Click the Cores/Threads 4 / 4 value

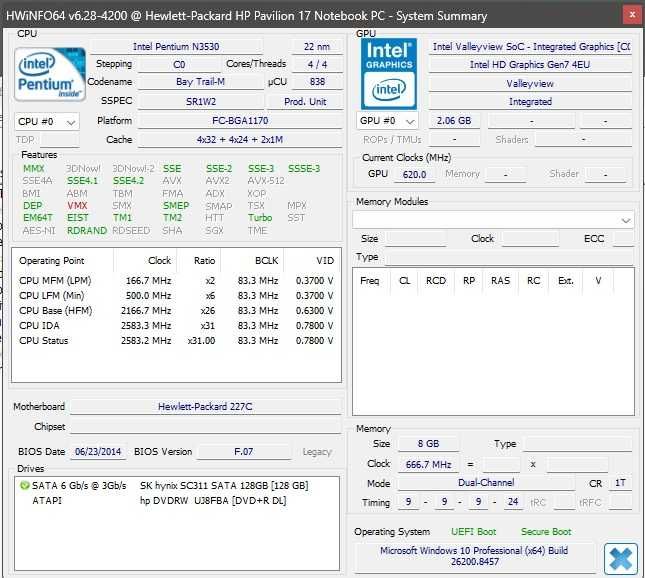pyautogui.click(x=317, y=64)
